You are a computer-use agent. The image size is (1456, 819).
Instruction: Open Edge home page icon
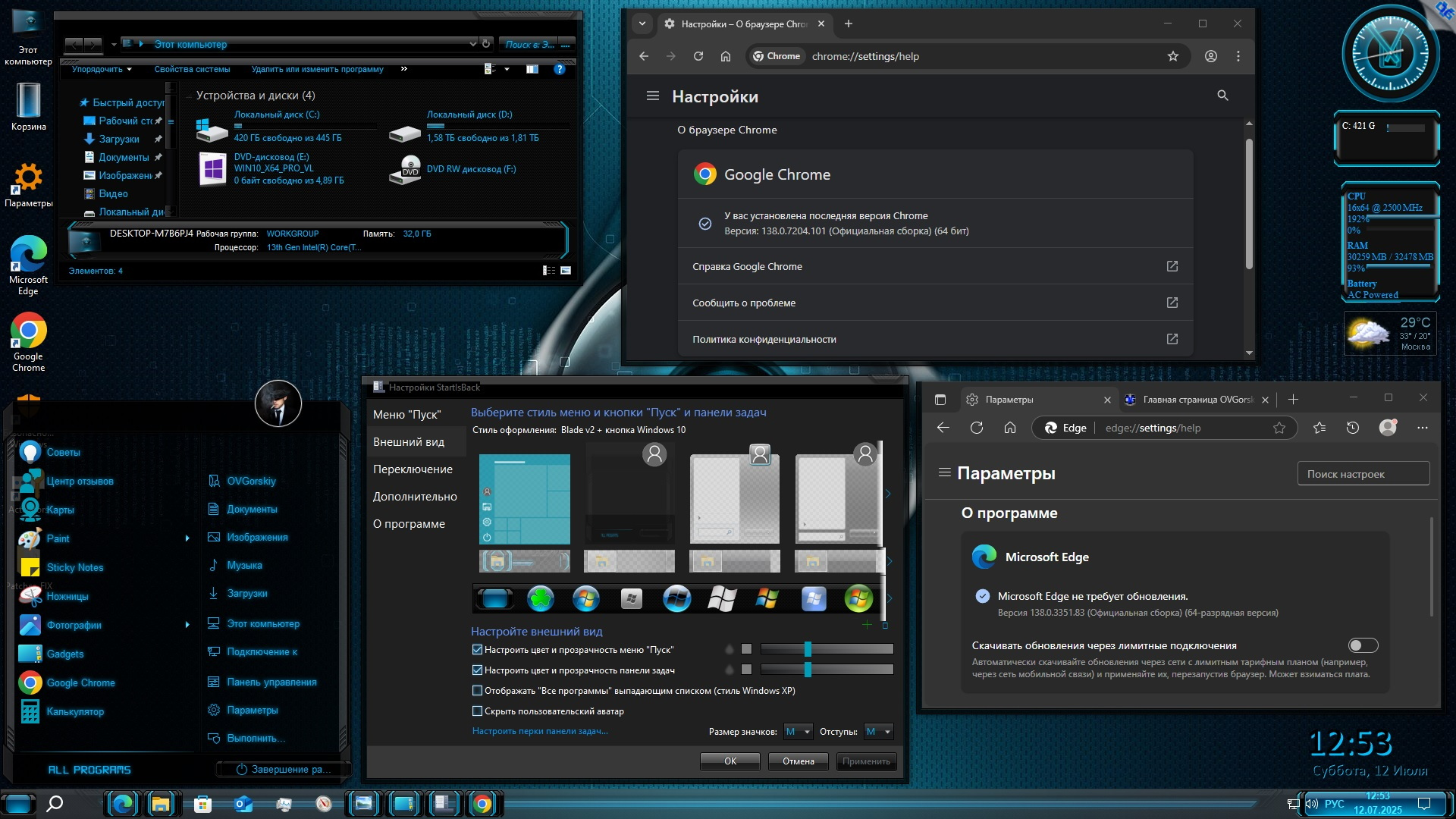(x=1009, y=428)
